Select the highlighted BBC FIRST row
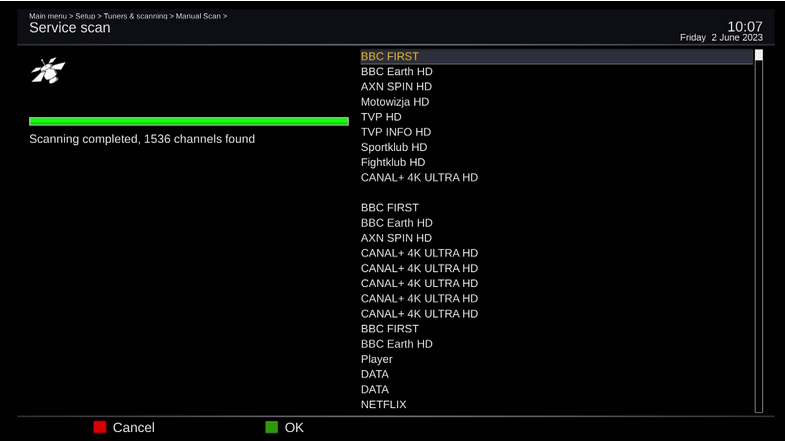The height and width of the screenshot is (441, 785). click(x=556, y=57)
